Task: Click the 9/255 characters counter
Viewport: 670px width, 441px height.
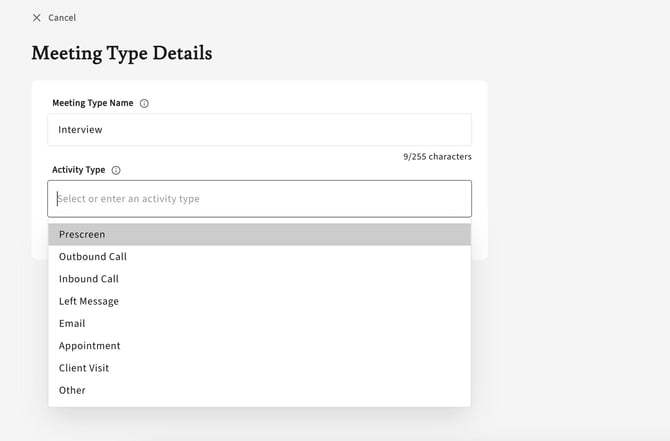Action: 437,157
